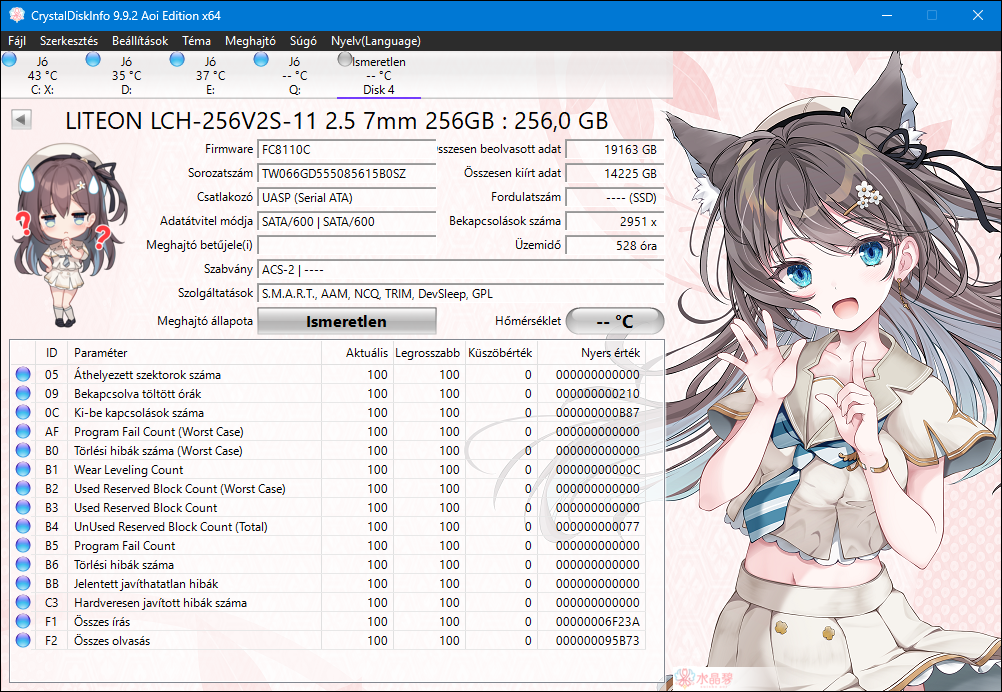Click the status orb for attribute B2

click(x=23, y=488)
